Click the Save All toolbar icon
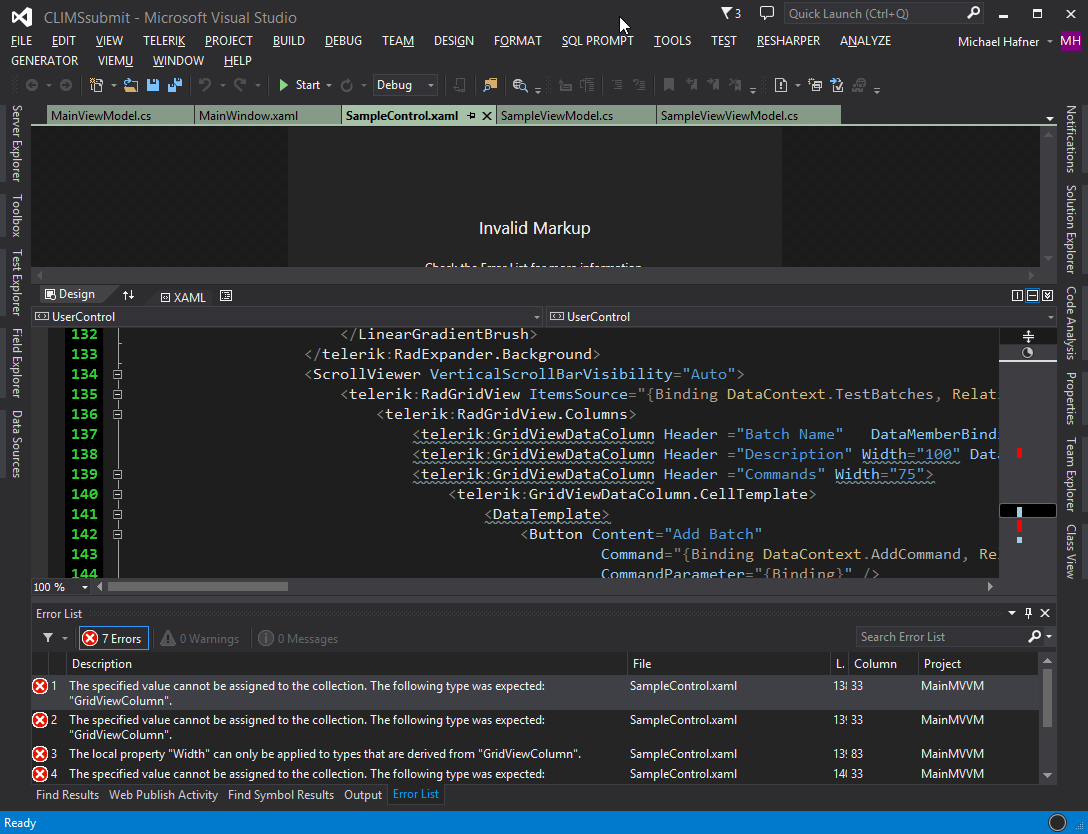Screen dimensions: 1088x834 click(174, 85)
